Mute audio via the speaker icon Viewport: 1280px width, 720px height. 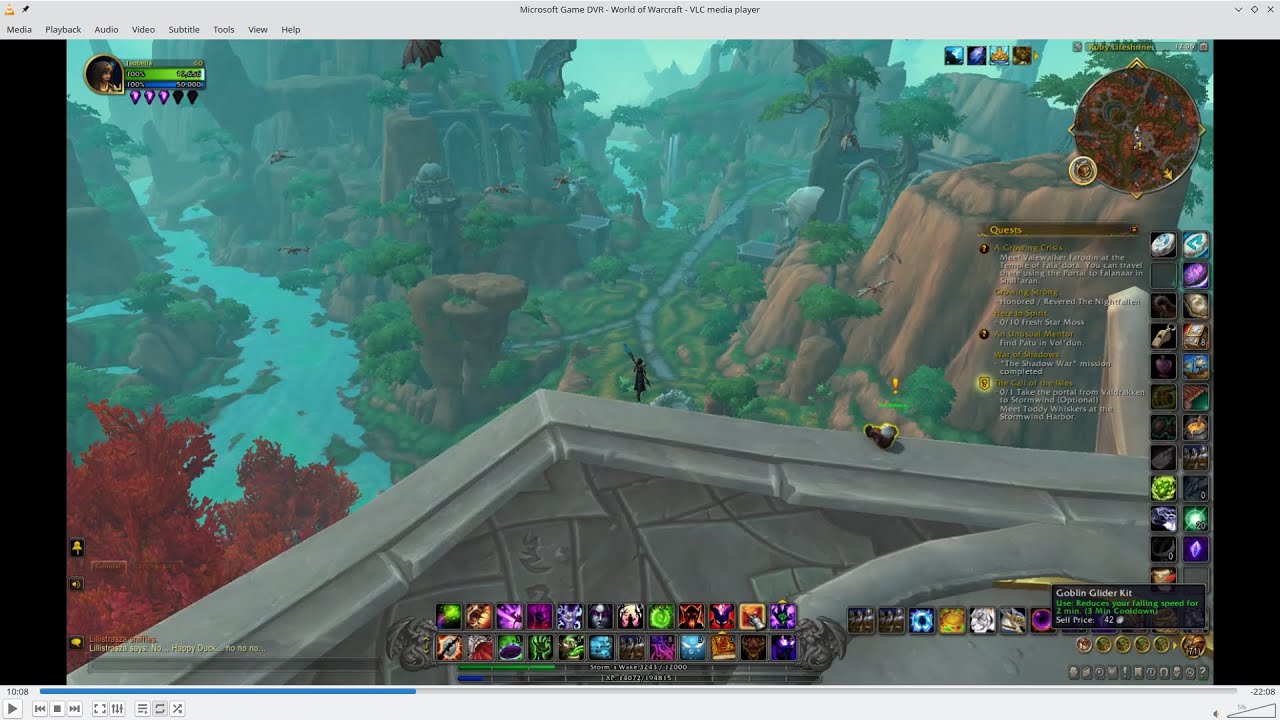pos(1216,713)
